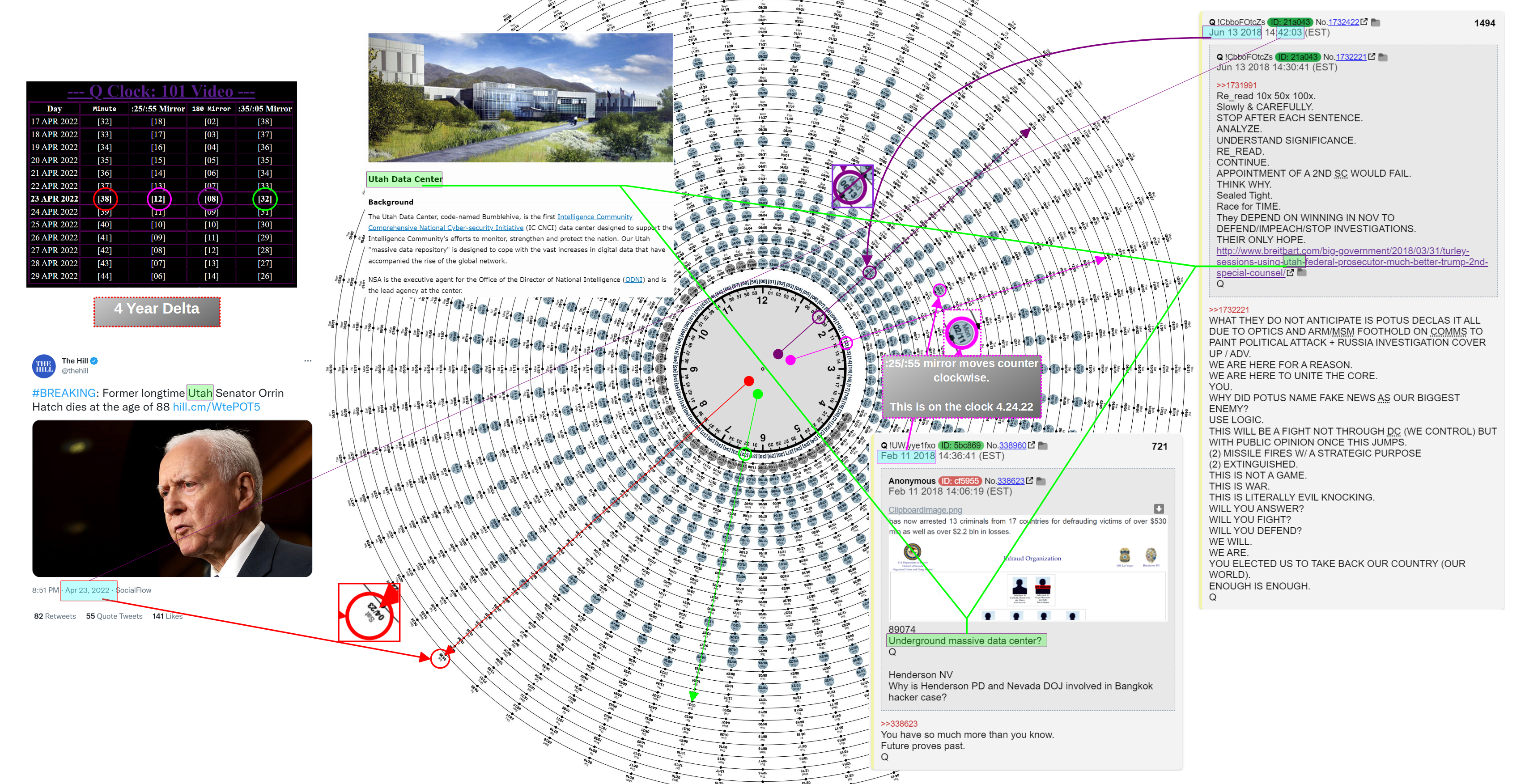Click the @thehill handle

click(x=75, y=371)
